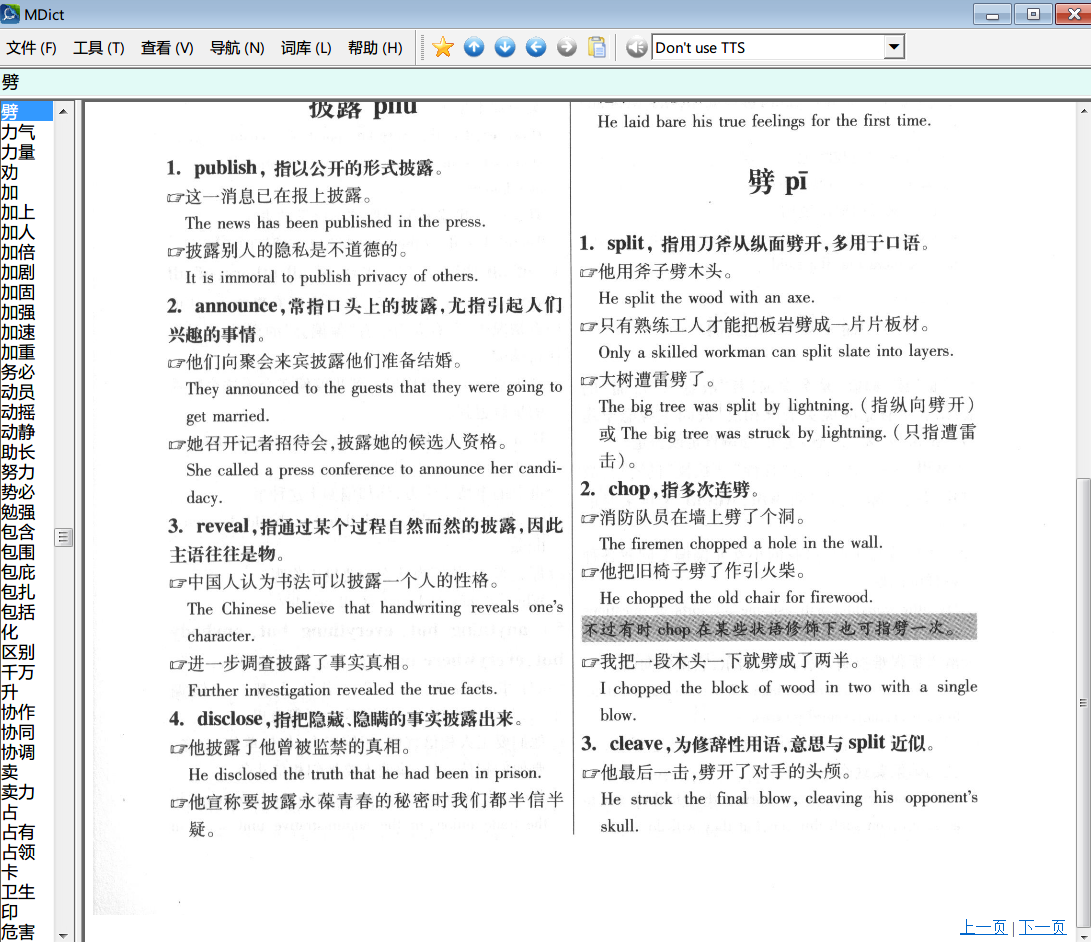The width and height of the screenshot is (1091, 942).
Task: Select 加重 in the word list
Action: tap(18, 352)
